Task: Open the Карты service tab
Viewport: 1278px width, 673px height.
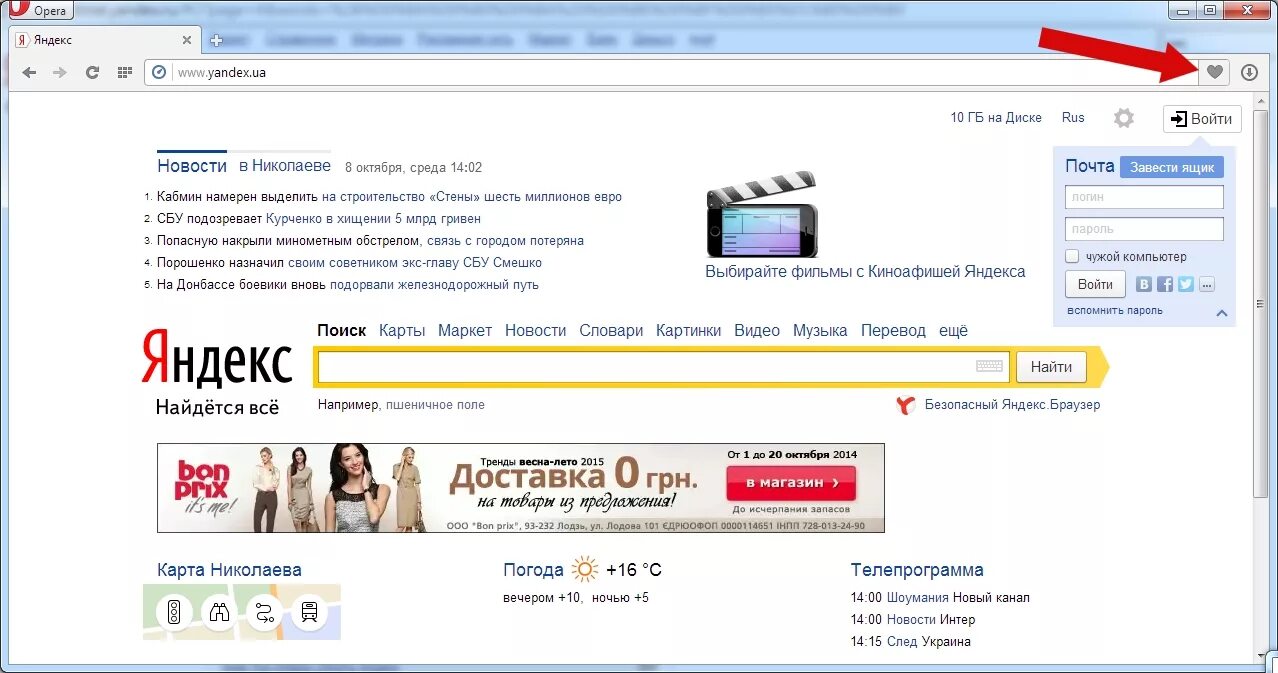Action: pos(402,330)
